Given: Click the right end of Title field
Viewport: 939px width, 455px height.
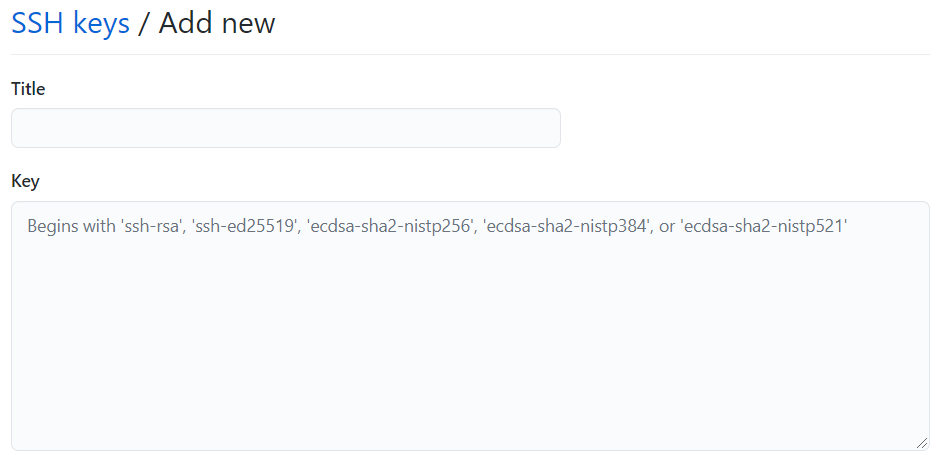Looking at the screenshot, I should 548,128.
